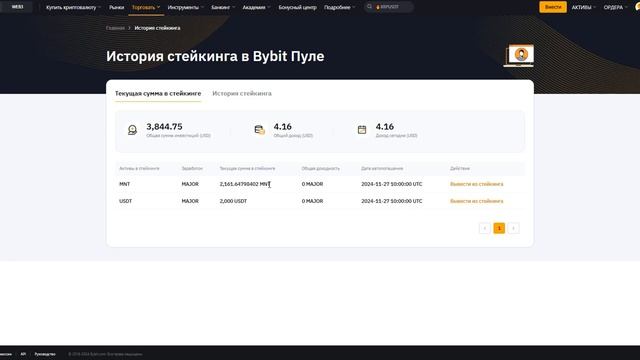Viewport: 640px width, 360px height.
Task: Click the laptop illustration icon near title
Action: coord(519,56)
